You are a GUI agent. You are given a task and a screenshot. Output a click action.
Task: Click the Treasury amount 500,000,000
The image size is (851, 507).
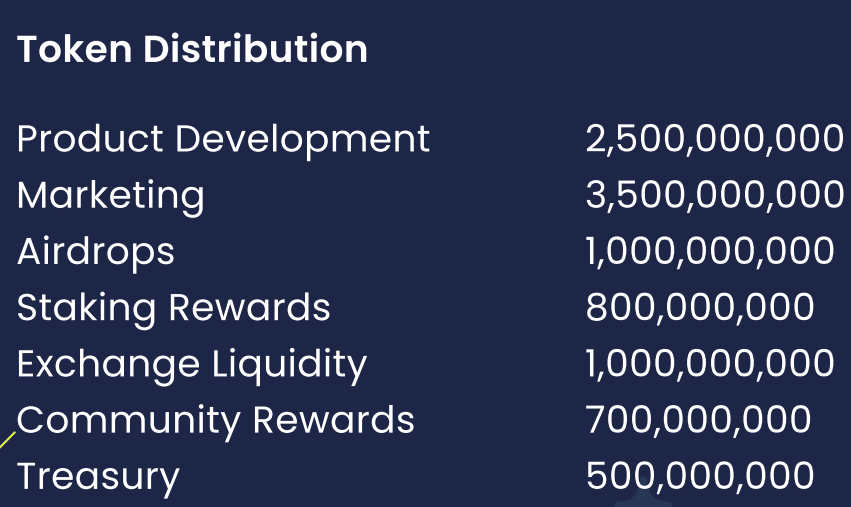point(700,476)
